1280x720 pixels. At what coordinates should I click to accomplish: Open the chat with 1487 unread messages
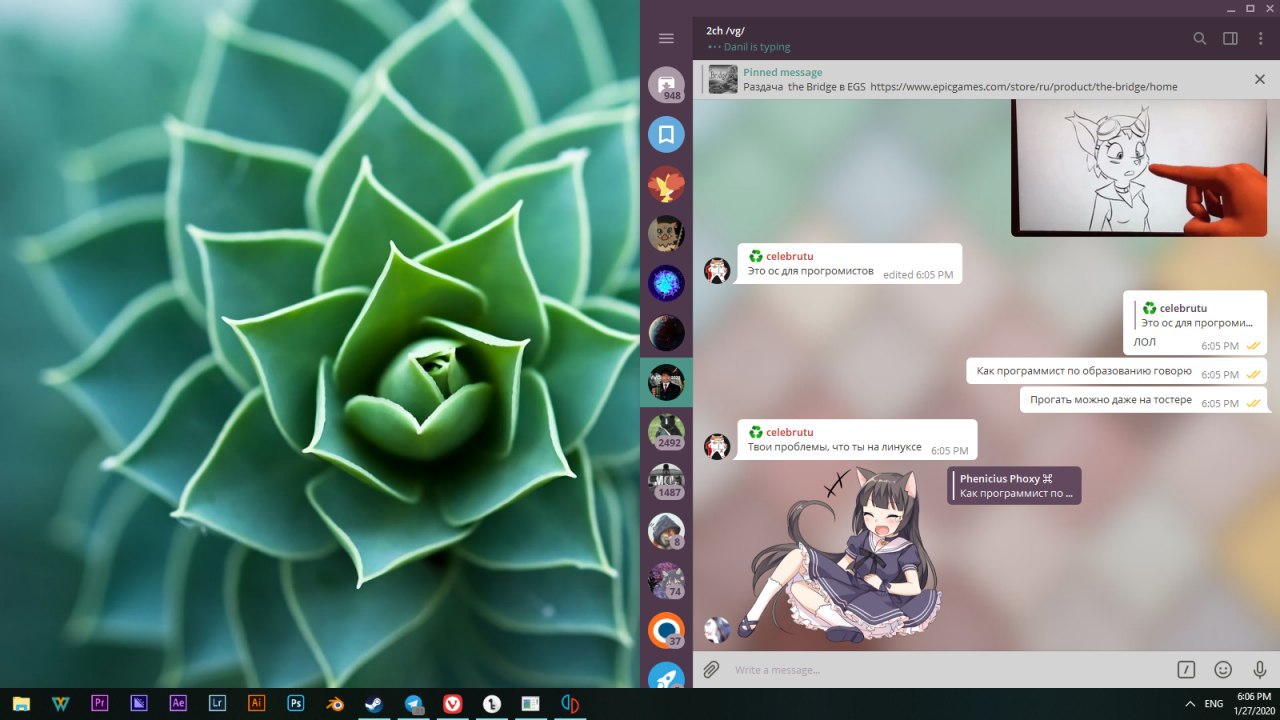tap(666, 482)
